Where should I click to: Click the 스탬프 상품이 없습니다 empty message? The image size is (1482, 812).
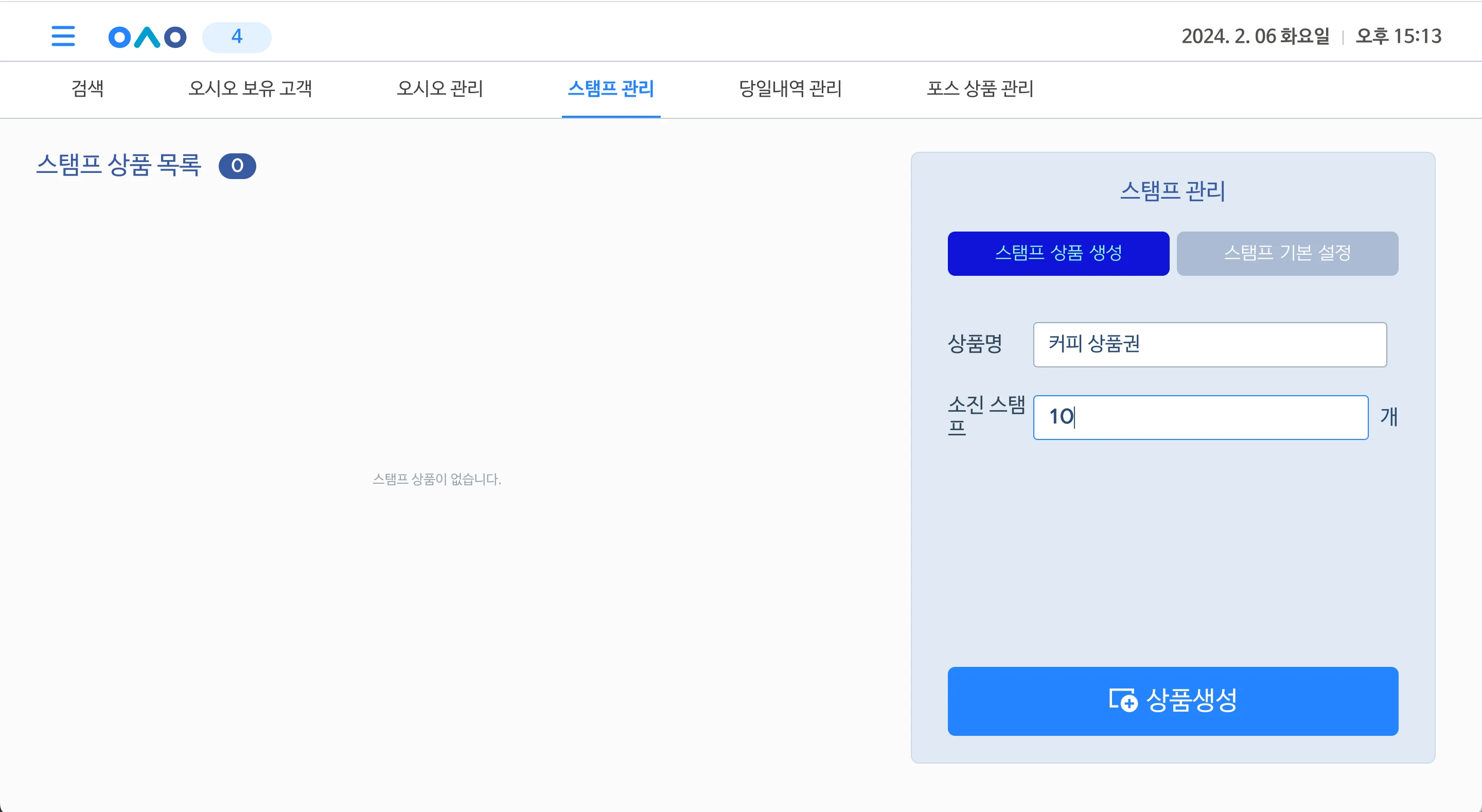[437, 479]
